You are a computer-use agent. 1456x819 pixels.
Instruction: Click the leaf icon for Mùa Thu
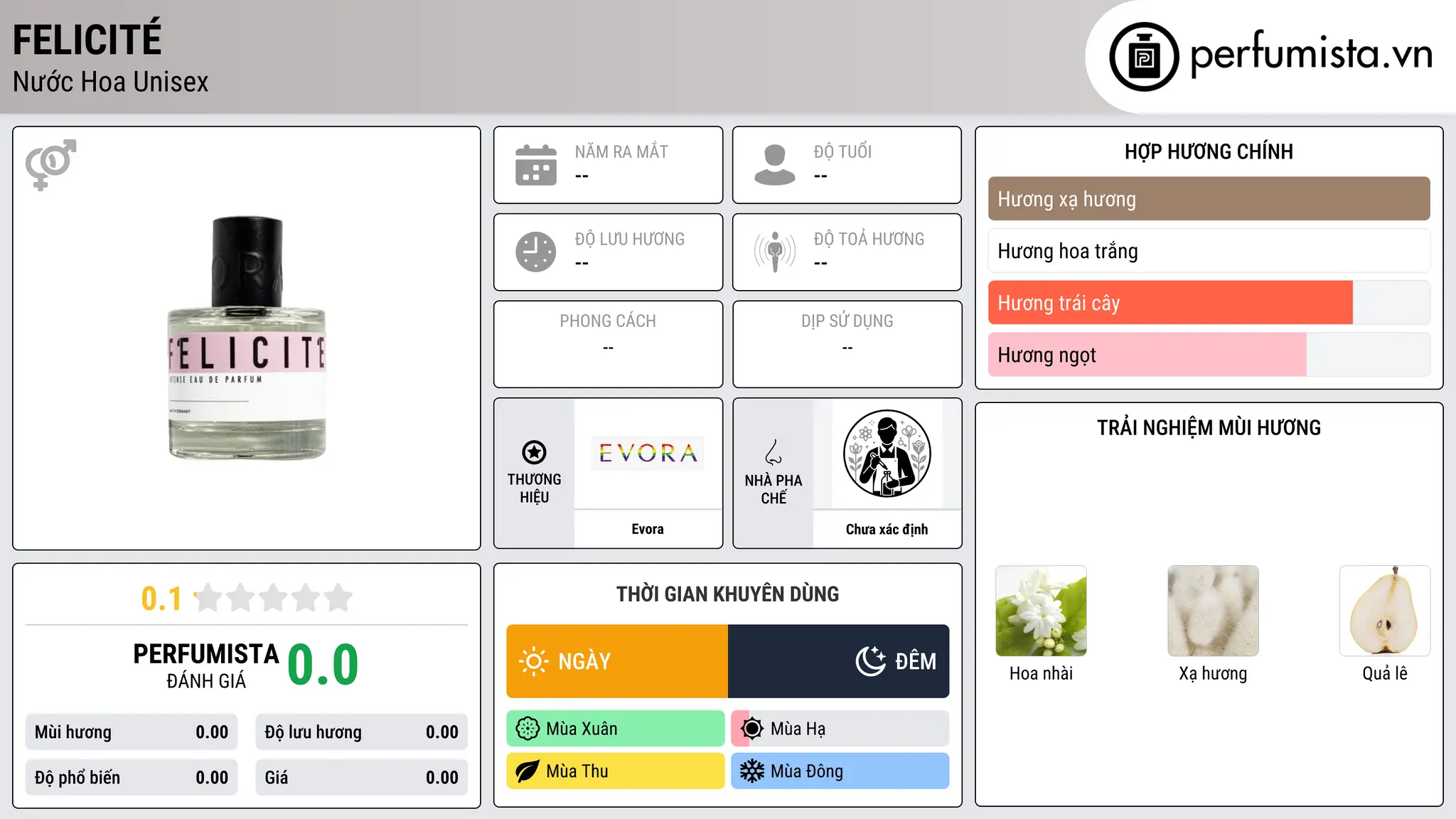(528, 771)
